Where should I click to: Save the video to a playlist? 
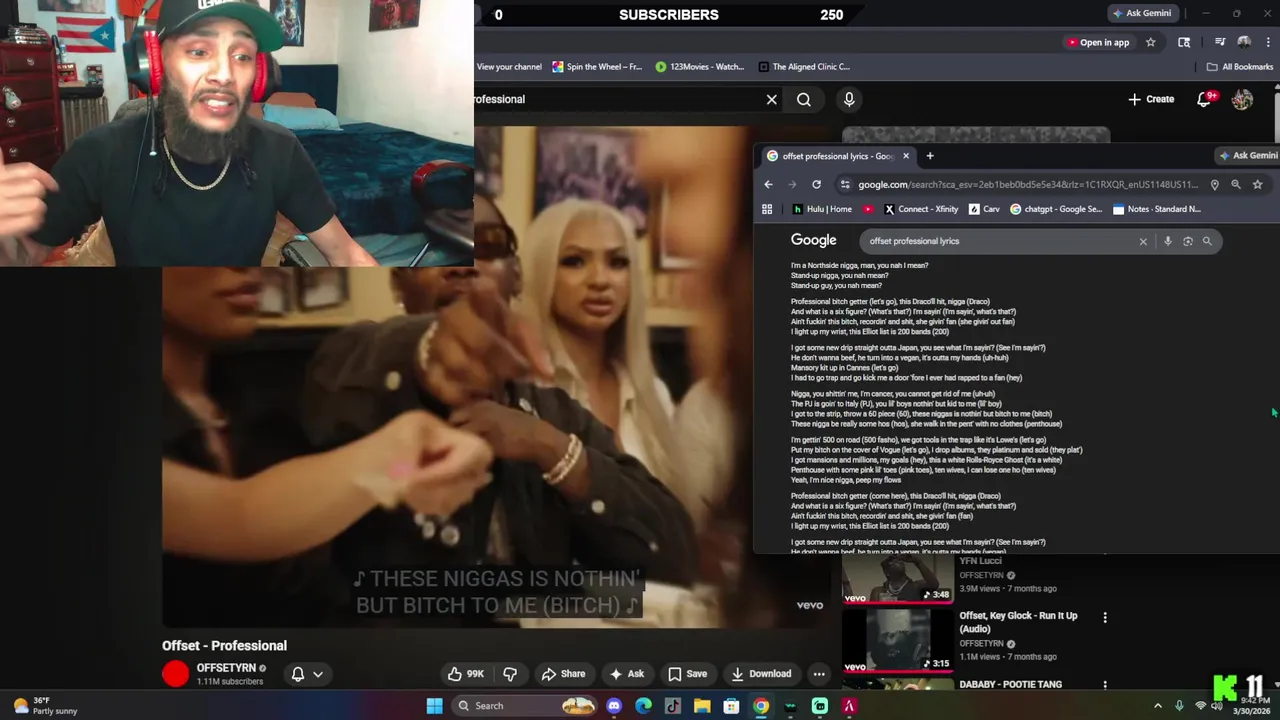point(688,674)
